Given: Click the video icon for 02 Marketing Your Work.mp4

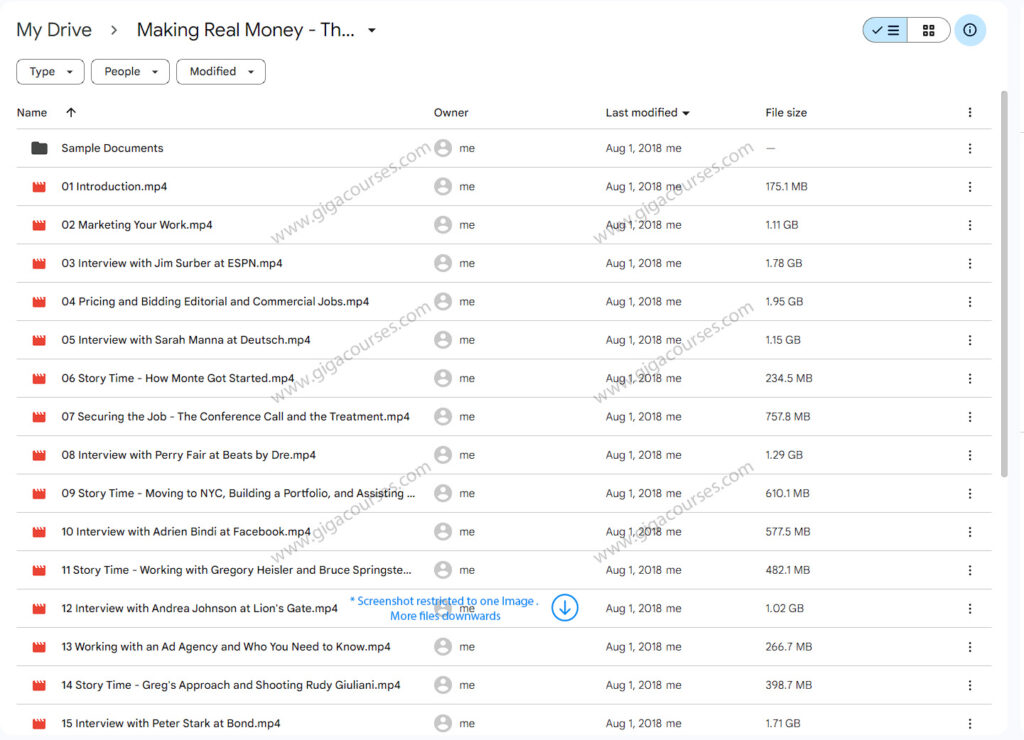Looking at the screenshot, I should [x=39, y=225].
